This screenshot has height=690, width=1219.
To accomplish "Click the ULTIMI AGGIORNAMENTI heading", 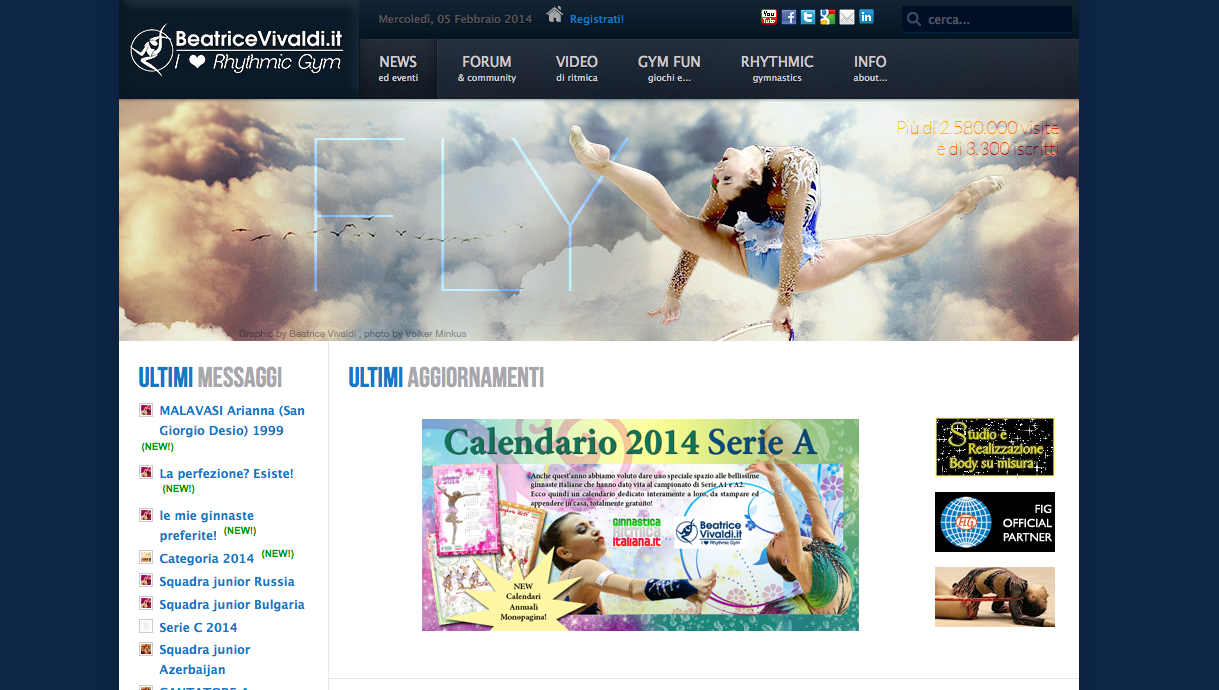I will click(446, 377).
